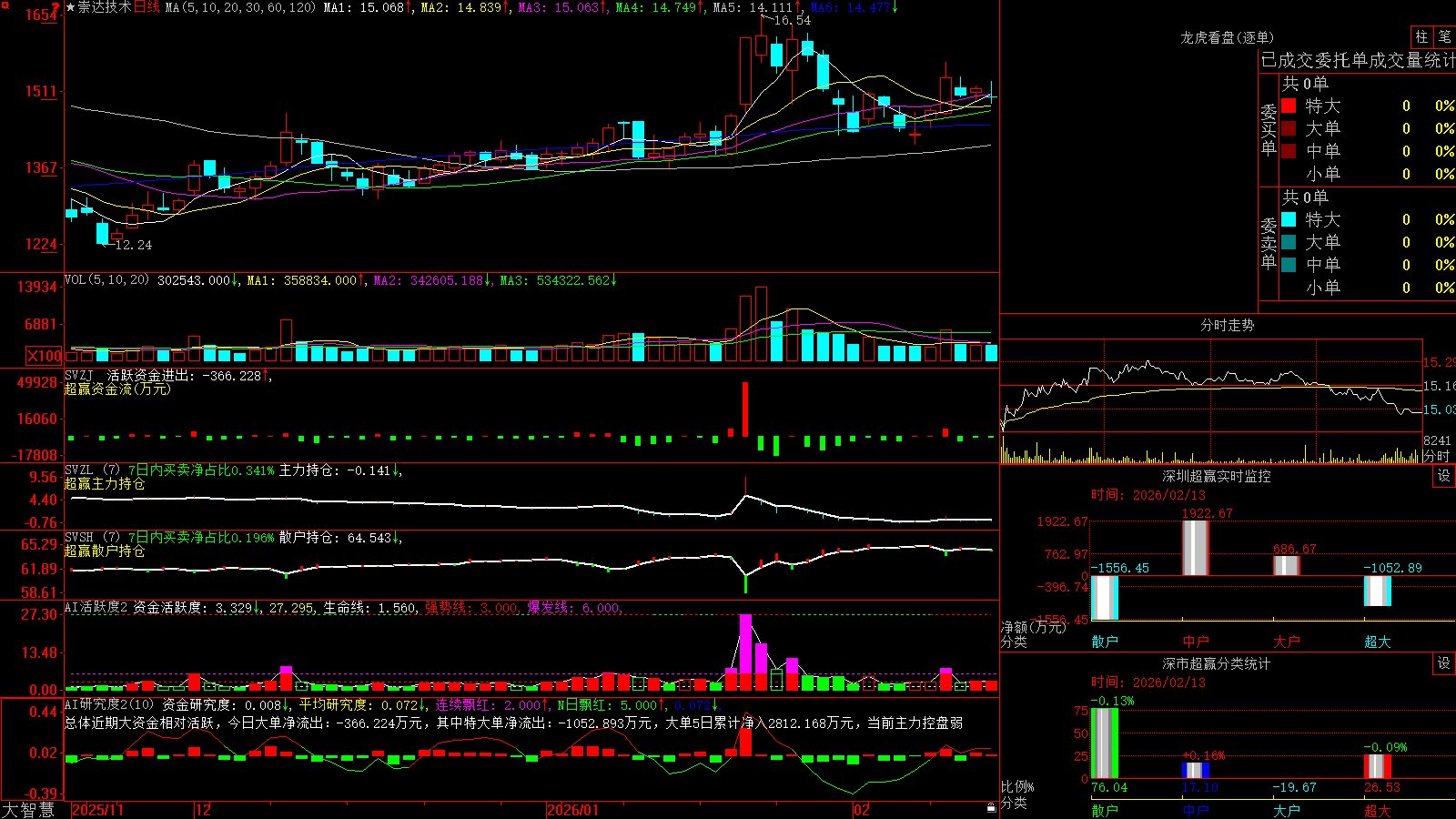
Task: Toggle 柱 bar display mode
Action: (1421, 36)
